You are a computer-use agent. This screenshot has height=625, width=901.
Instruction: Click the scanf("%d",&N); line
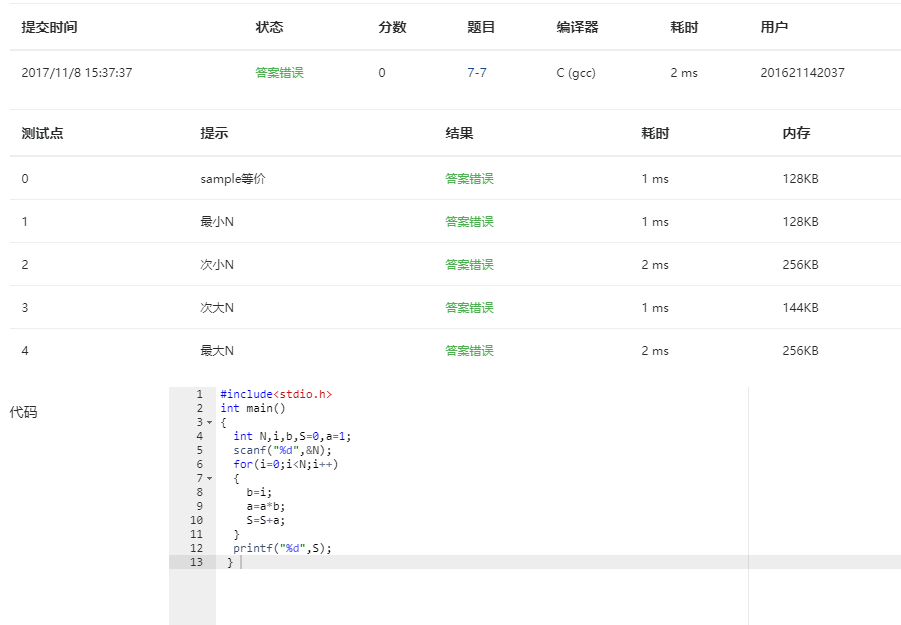coord(283,450)
